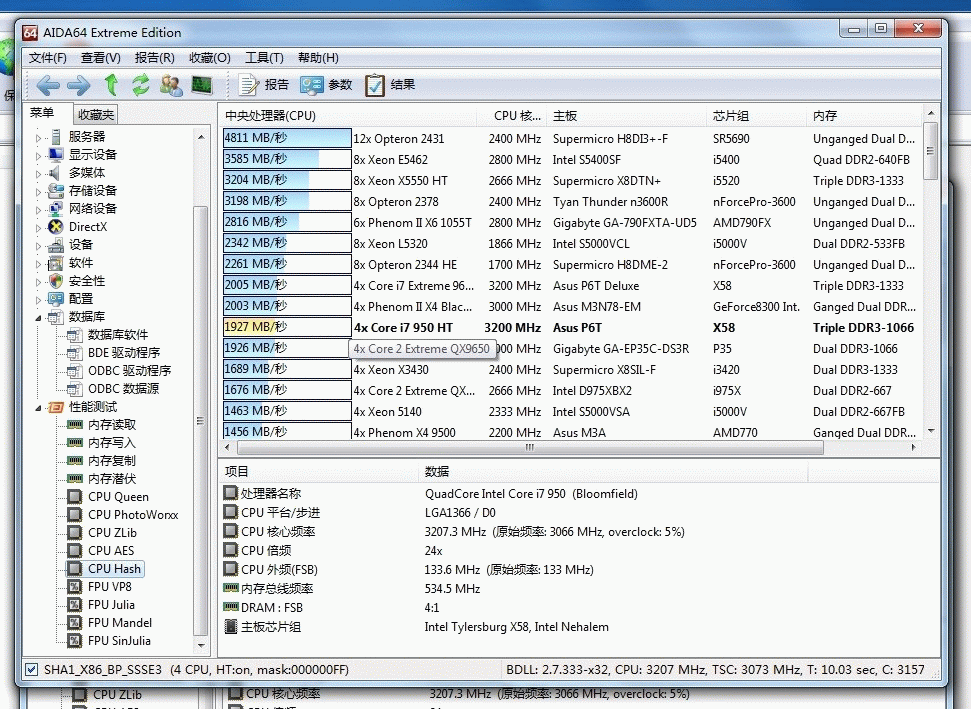
Task: Expand the DirectX tree node
Action: [x=40, y=227]
